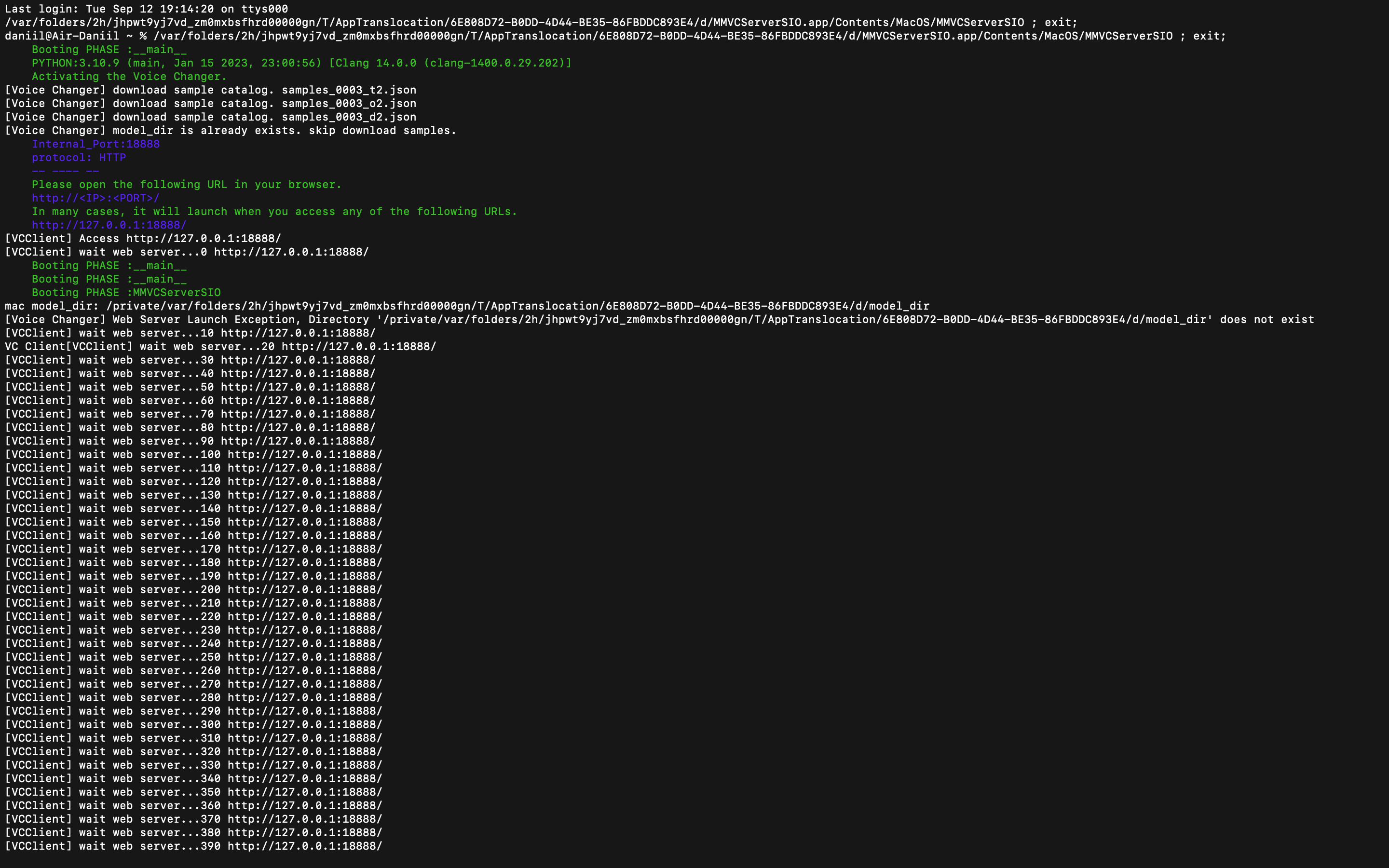Click the http://127.0.0.1:18888/ URL link
This screenshot has width=1389, height=868.
(x=109, y=224)
